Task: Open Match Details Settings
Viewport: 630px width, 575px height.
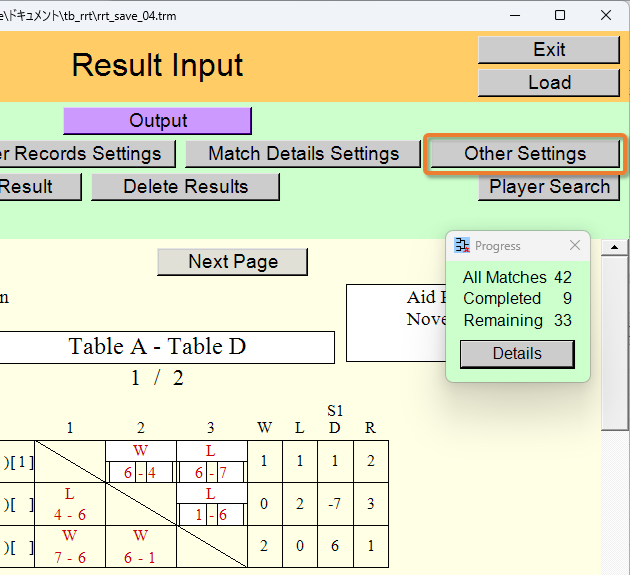Action: point(303,154)
